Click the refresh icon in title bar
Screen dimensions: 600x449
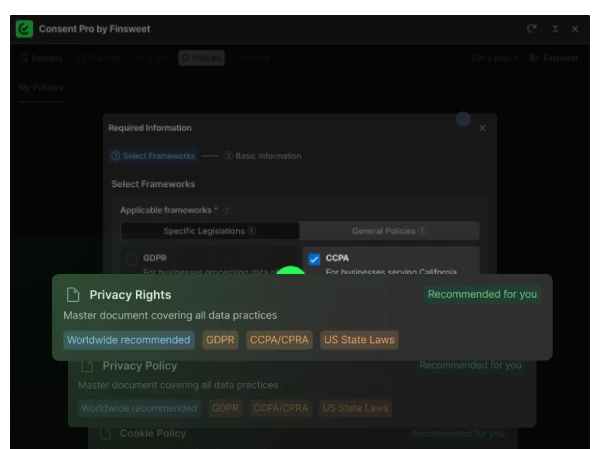(532, 29)
